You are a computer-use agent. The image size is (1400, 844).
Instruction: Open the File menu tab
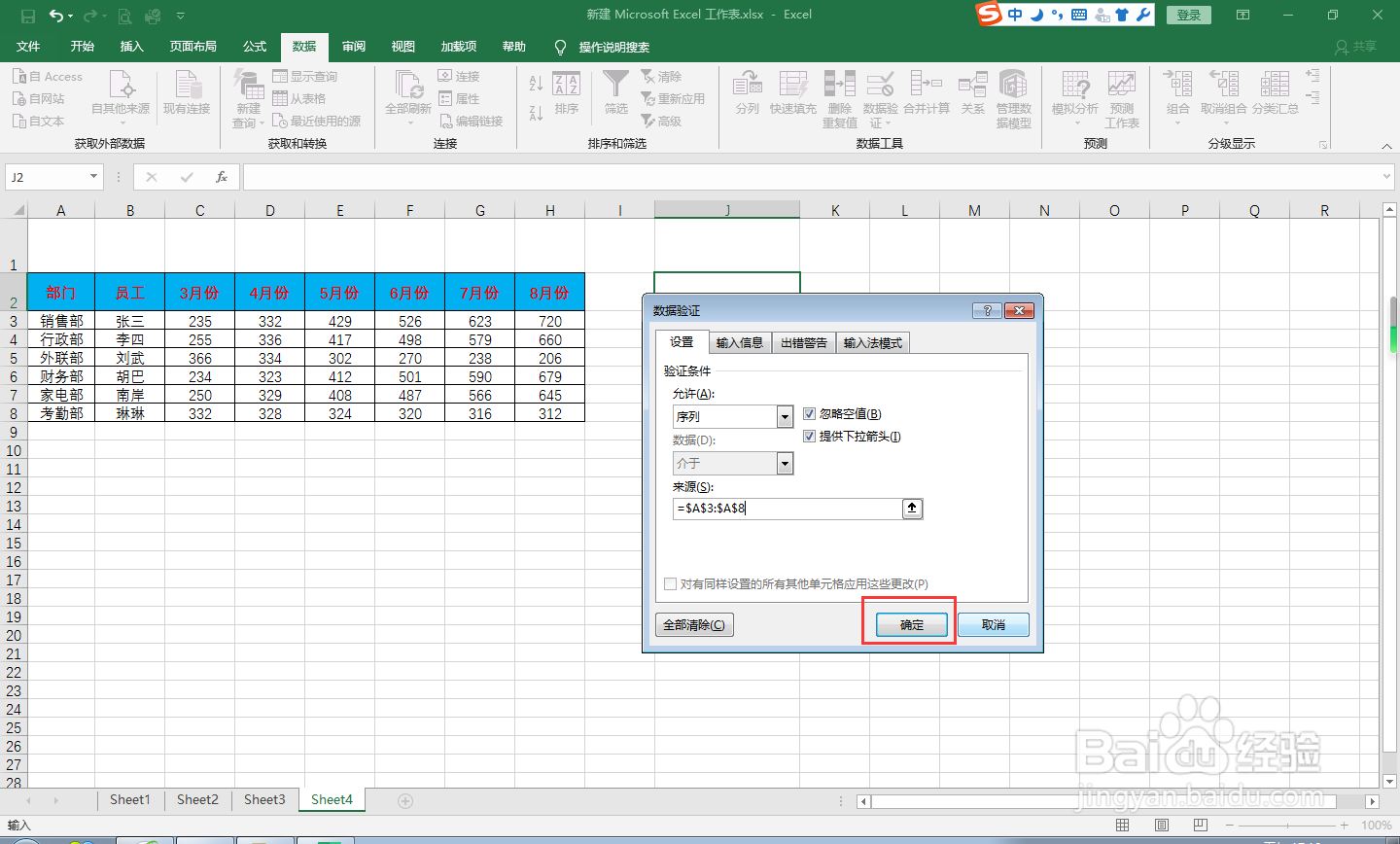(x=28, y=47)
